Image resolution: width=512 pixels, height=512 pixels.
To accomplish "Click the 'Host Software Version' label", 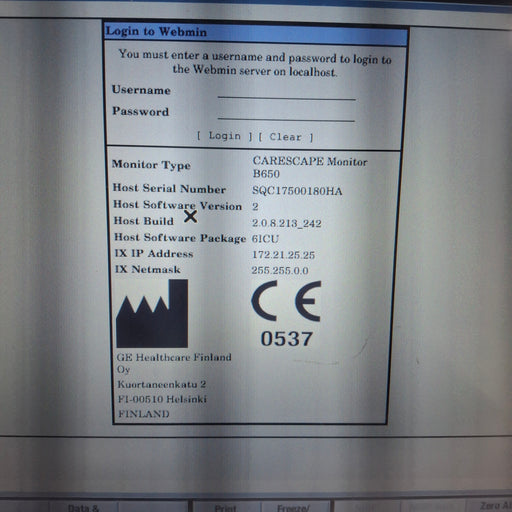I will coord(178,205).
